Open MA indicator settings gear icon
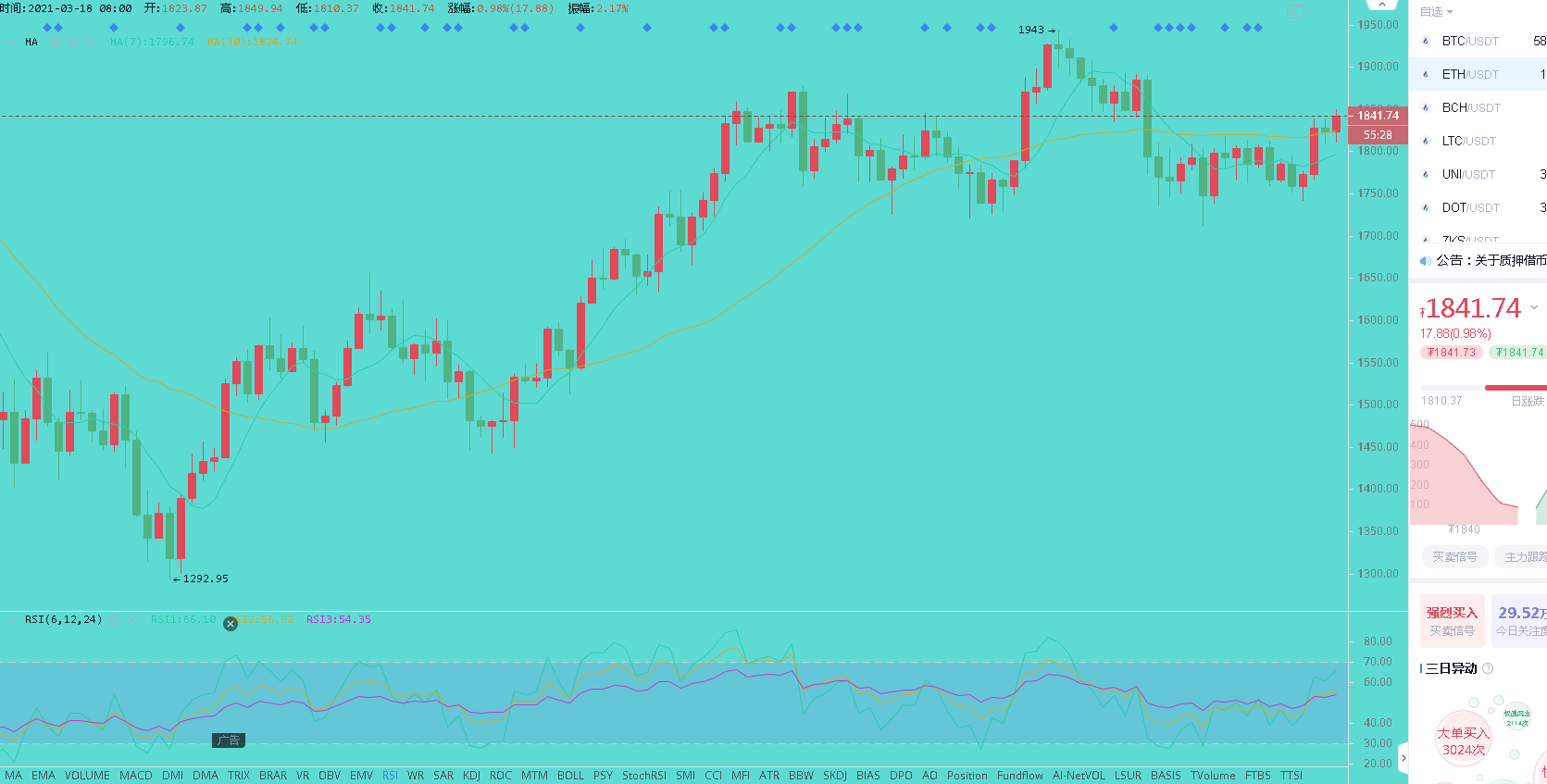The image size is (1547, 784). [73, 43]
